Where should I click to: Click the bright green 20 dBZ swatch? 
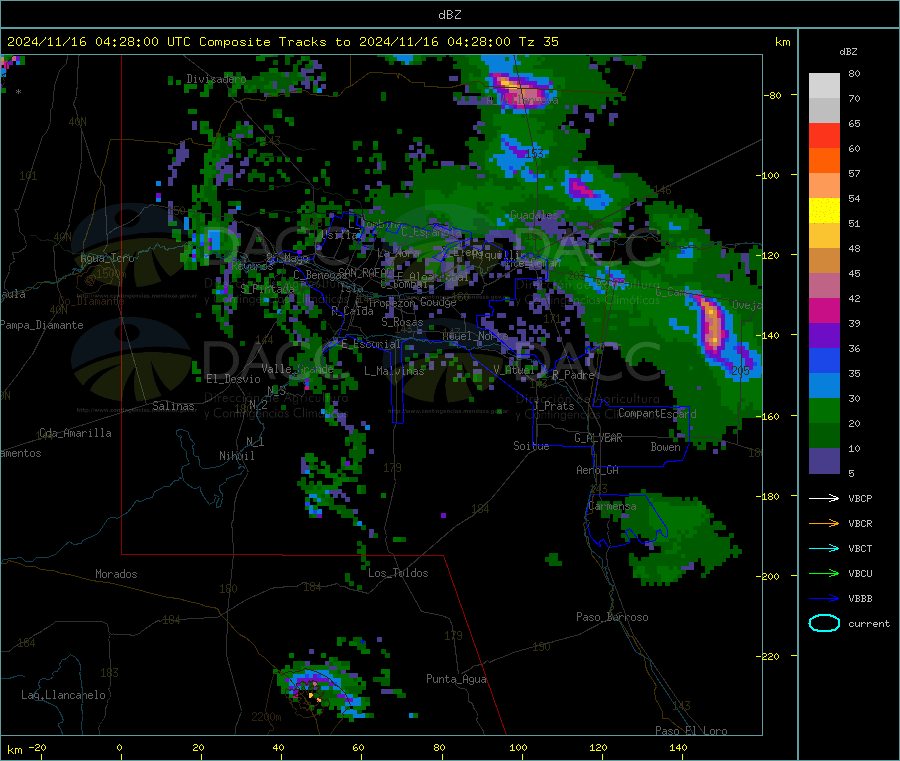click(824, 410)
